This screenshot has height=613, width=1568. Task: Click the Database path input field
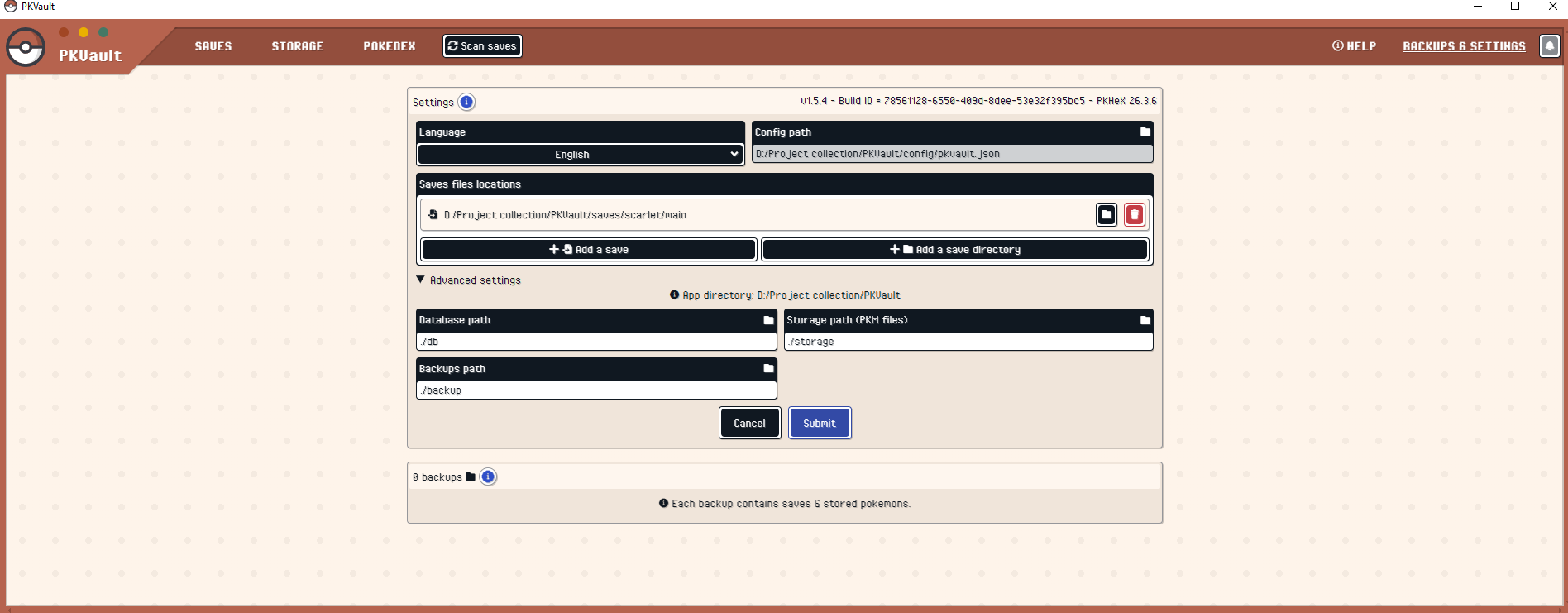[x=595, y=342]
